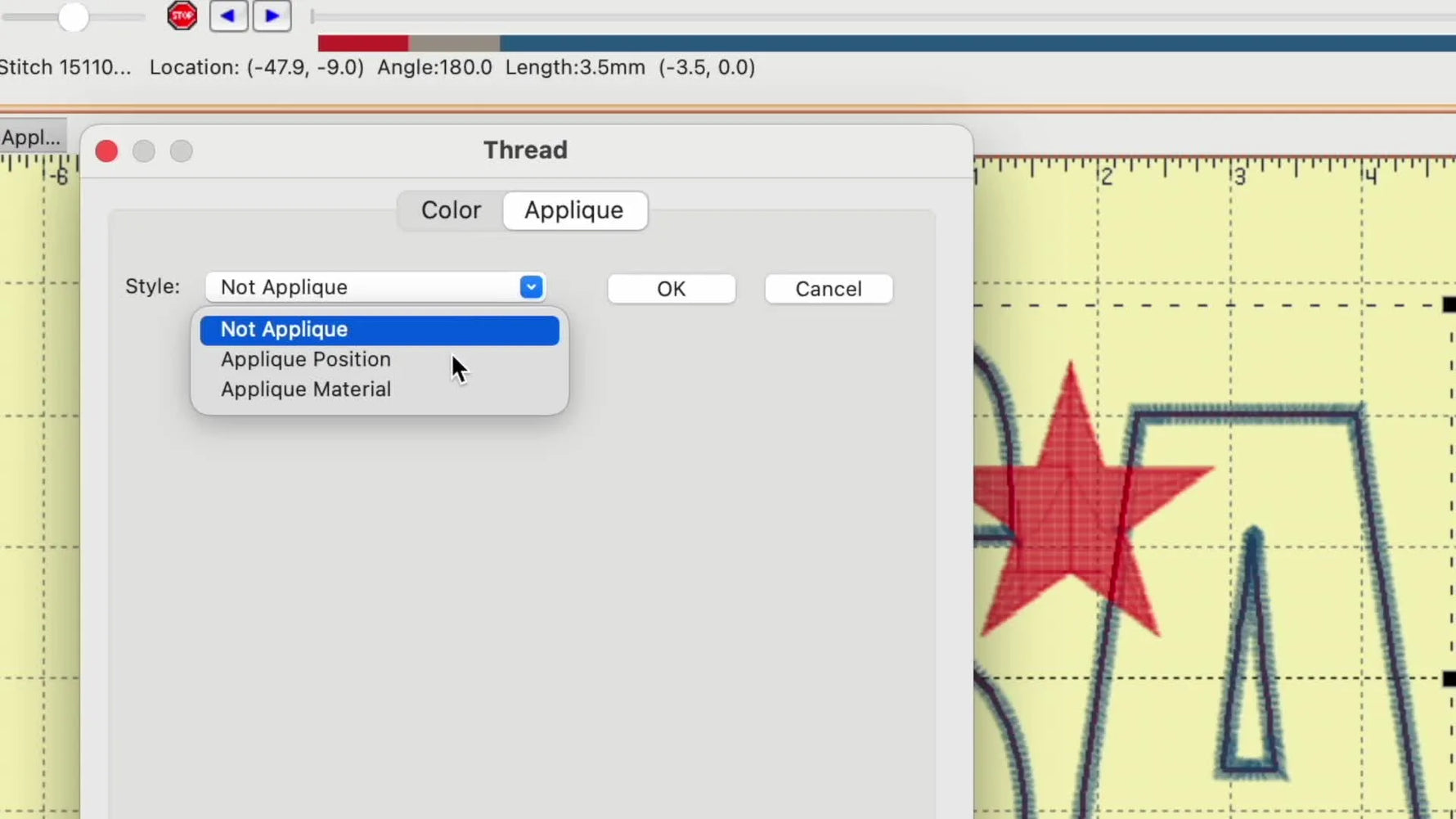Step backward a stitch with the left arrow

coord(228,16)
